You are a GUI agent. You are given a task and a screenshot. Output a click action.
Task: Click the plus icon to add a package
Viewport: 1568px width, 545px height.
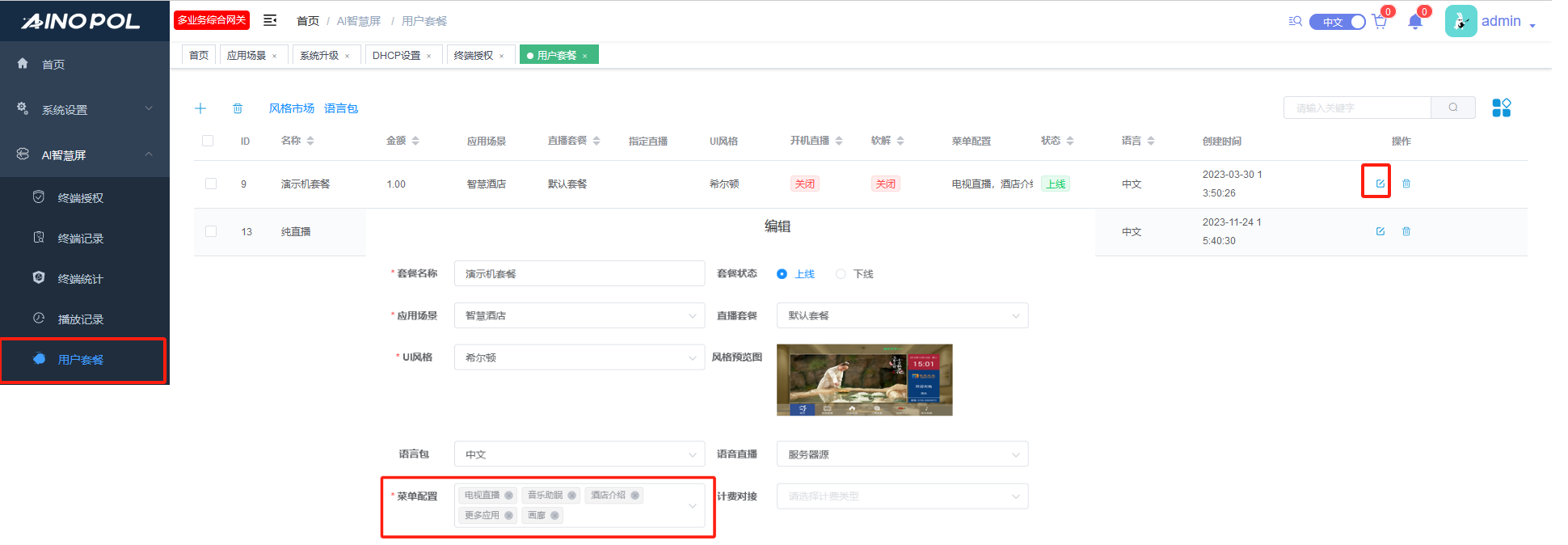pyautogui.click(x=200, y=108)
